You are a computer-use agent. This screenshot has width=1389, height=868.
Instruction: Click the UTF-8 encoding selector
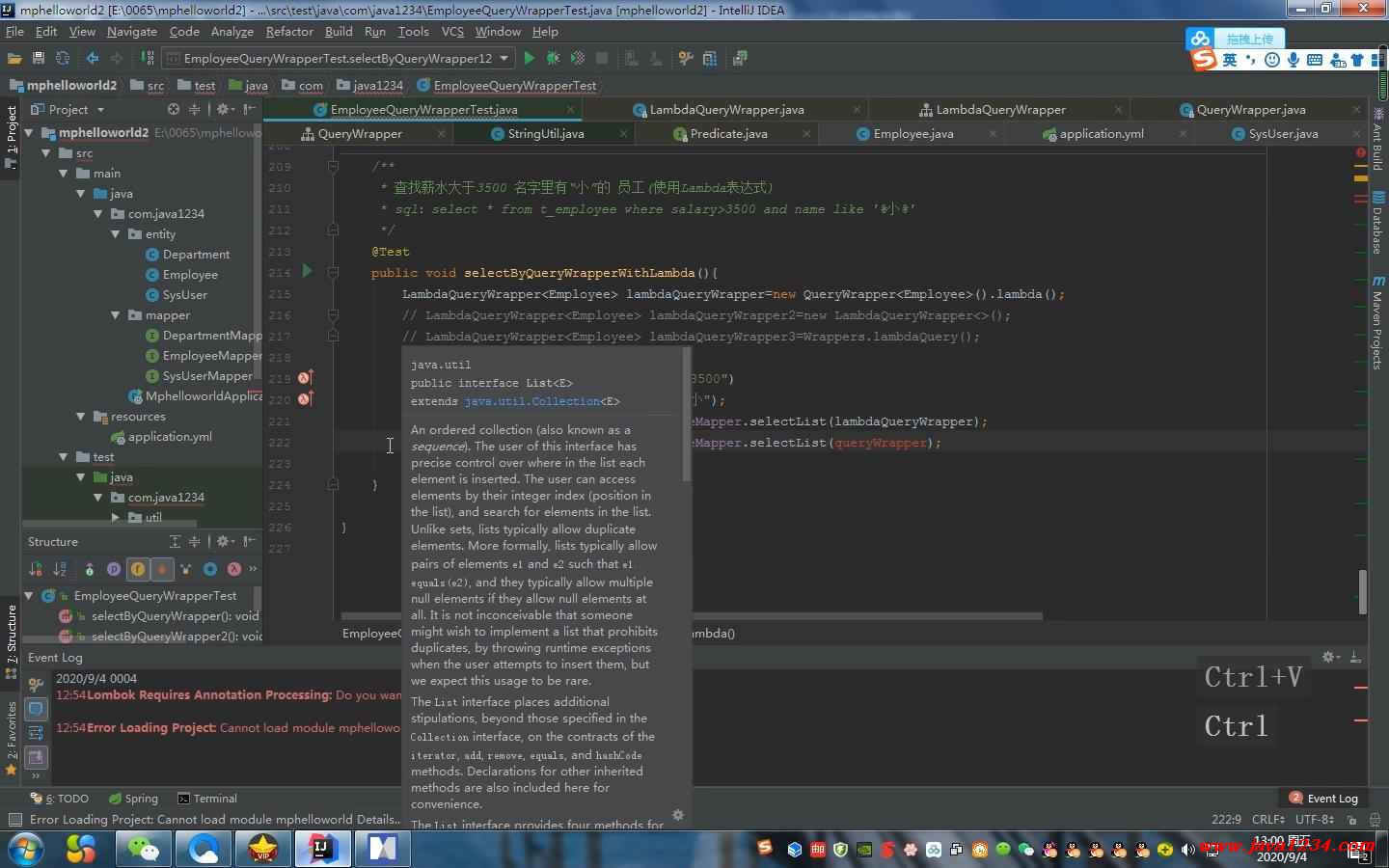pyautogui.click(x=1315, y=819)
